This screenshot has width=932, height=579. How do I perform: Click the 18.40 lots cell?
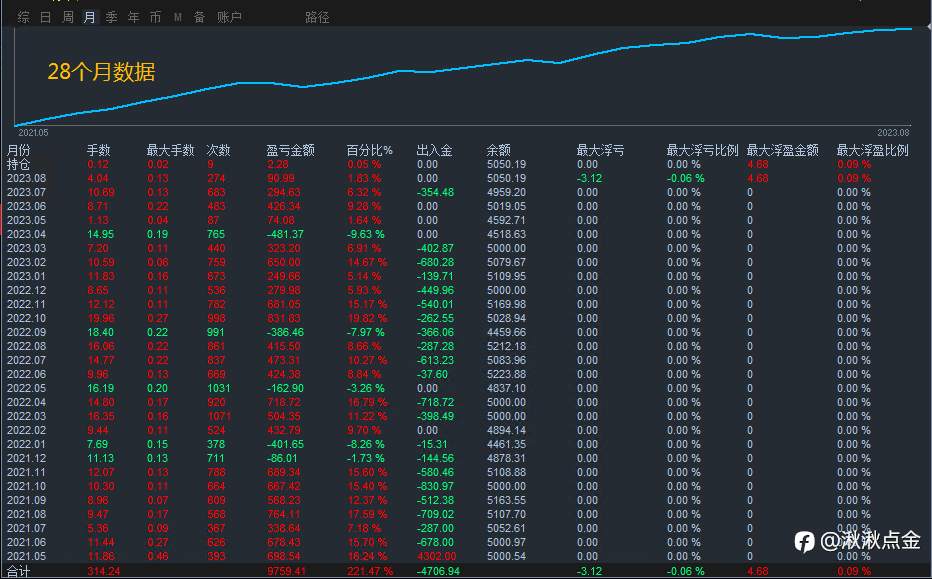(100, 332)
